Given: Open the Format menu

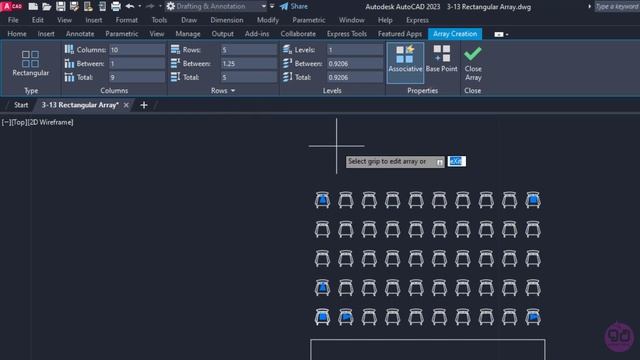Looking at the screenshot, I should tap(127, 20).
